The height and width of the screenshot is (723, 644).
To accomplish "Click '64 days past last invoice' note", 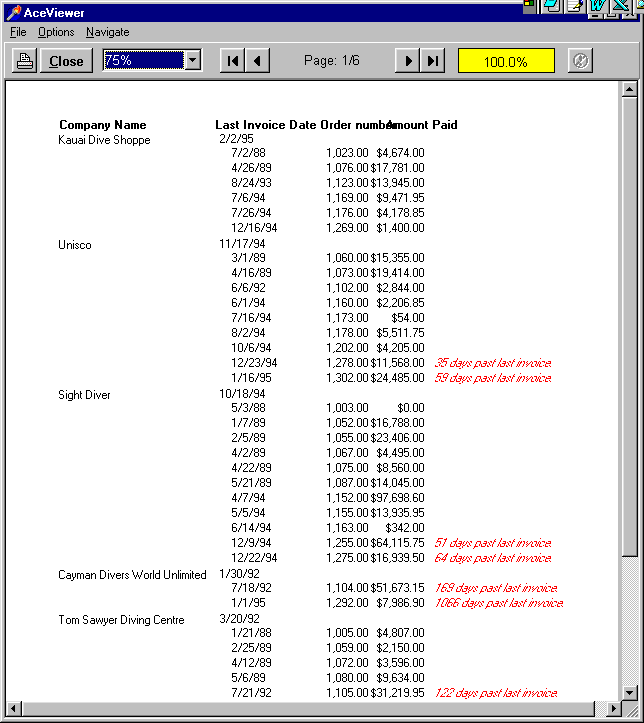I will click(493, 558).
